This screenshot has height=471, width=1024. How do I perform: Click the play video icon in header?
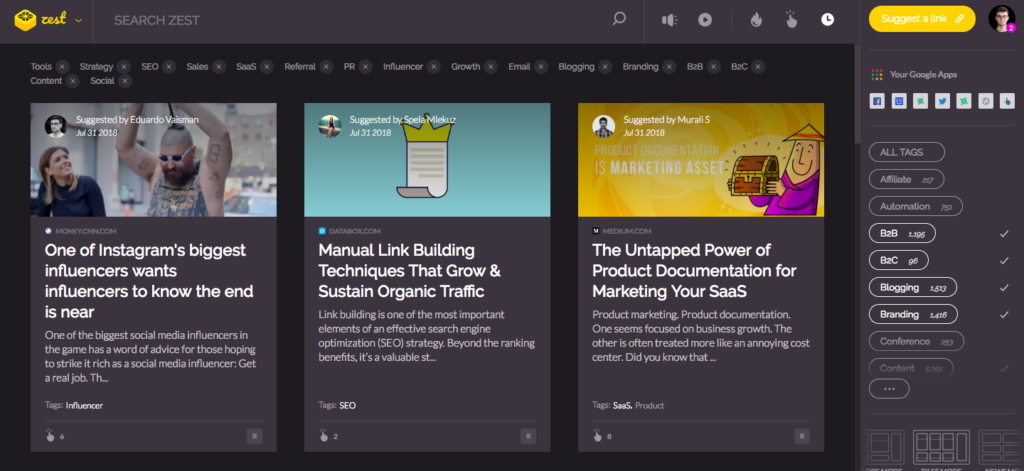click(x=705, y=20)
